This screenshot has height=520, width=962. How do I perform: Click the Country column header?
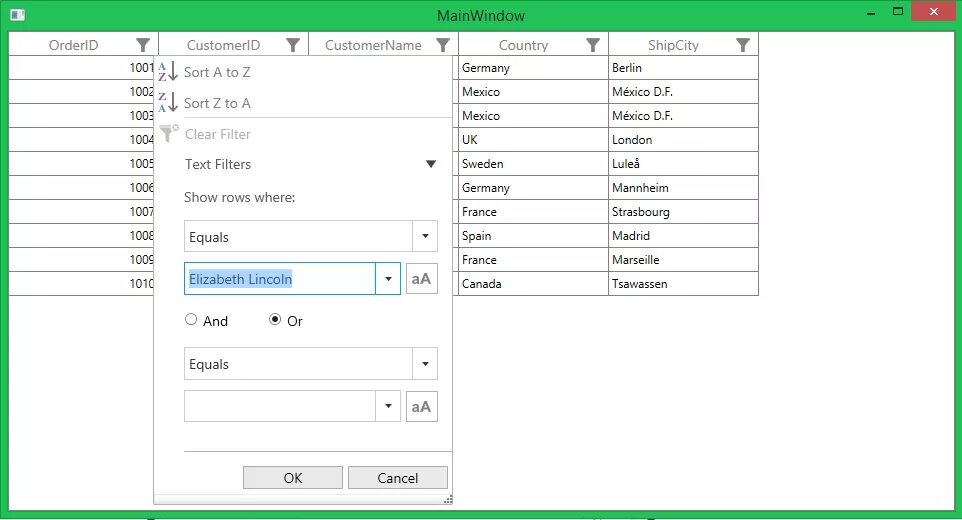[x=523, y=45]
